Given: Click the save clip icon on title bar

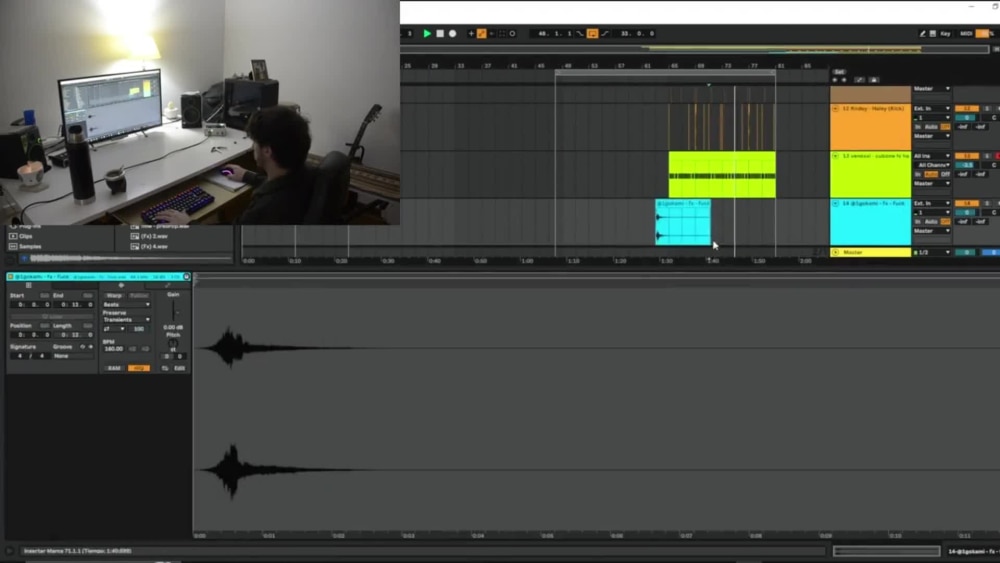Looking at the screenshot, I should pyautogui.click(x=186, y=277).
